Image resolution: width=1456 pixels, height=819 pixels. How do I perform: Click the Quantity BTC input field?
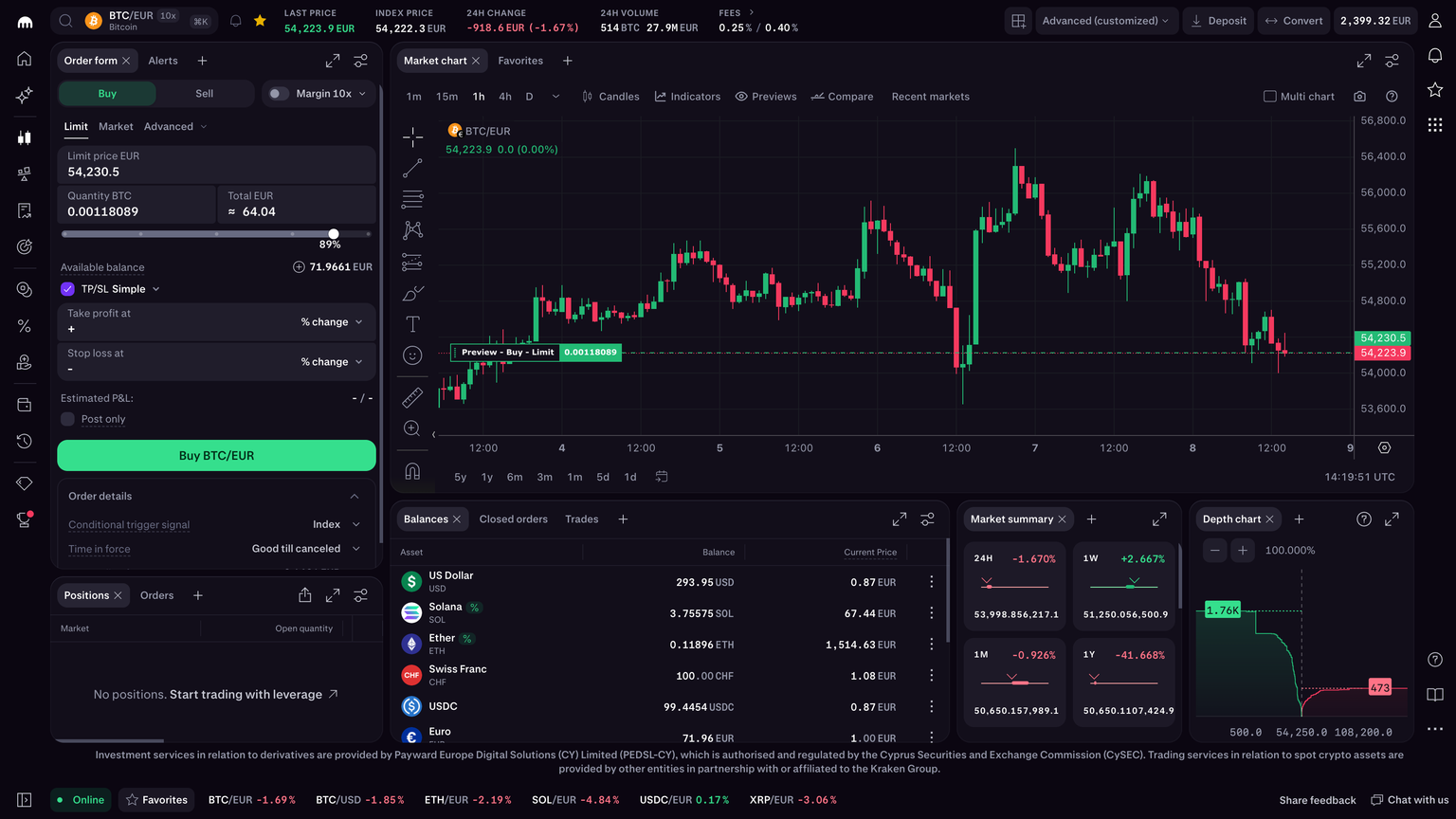[136, 205]
